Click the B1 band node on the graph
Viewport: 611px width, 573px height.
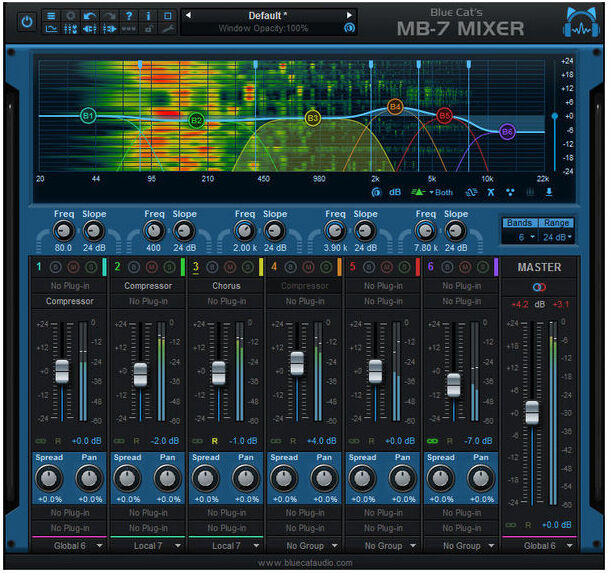coord(88,116)
